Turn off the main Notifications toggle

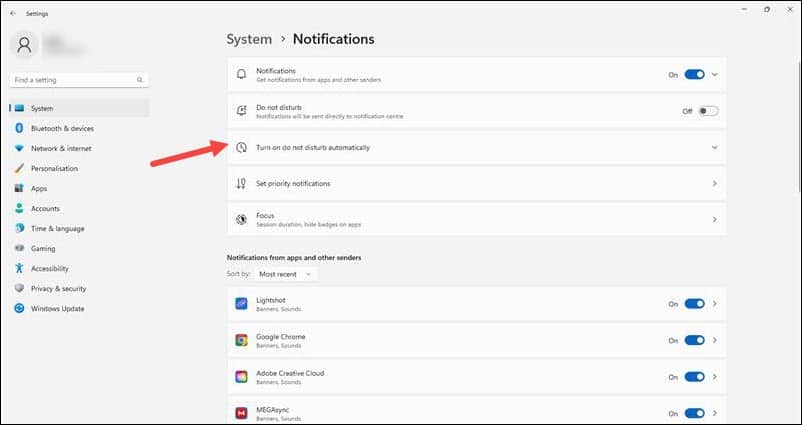[695, 75]
